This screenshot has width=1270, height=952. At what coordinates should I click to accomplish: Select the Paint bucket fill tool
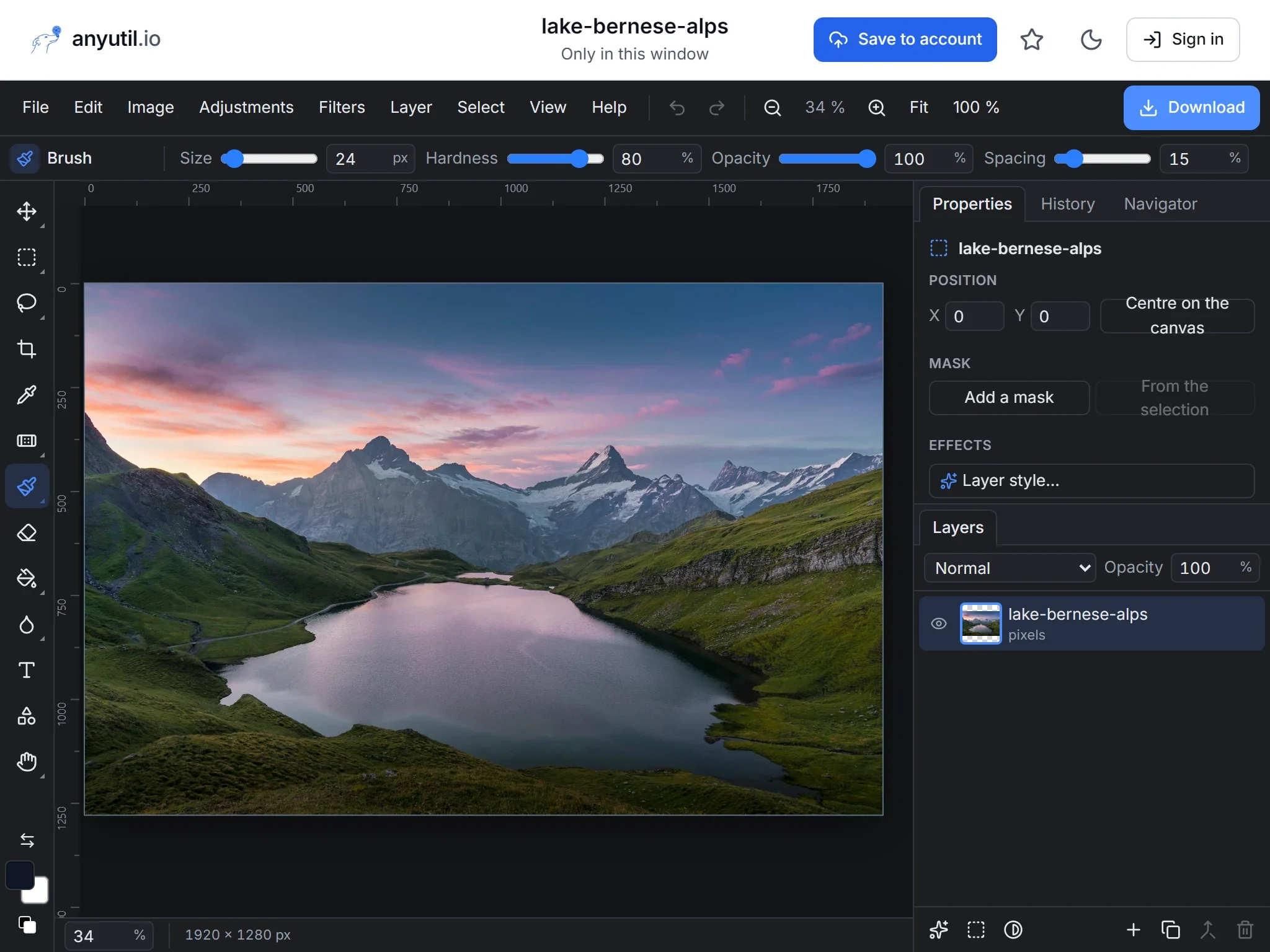(27, 578)
